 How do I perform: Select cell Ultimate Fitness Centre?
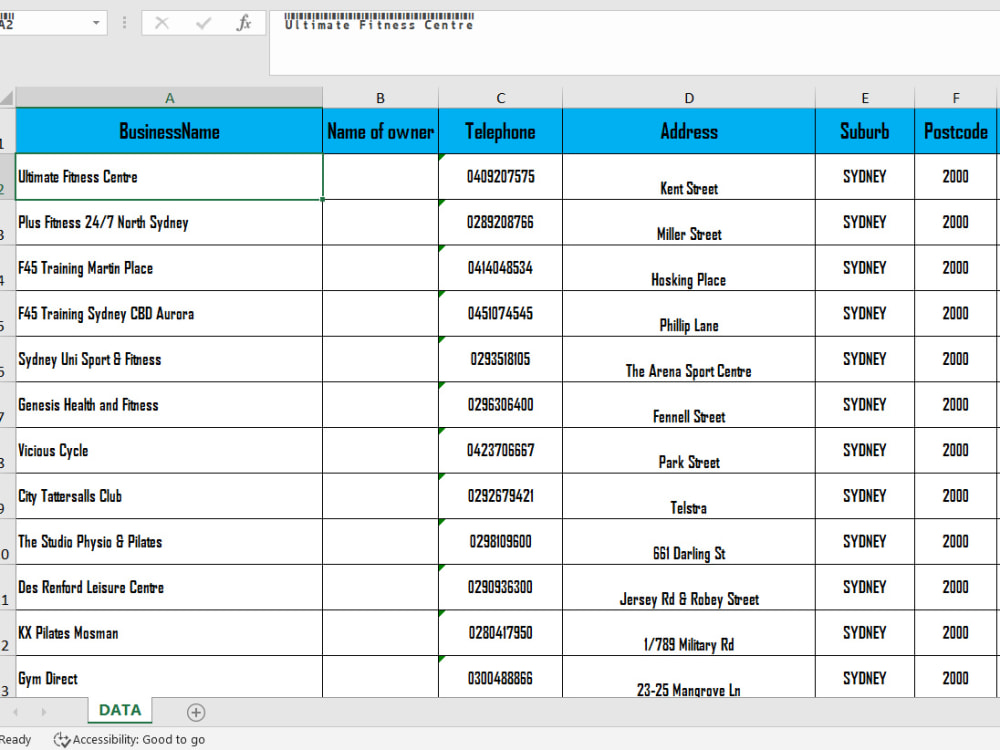tap(169, 177)
